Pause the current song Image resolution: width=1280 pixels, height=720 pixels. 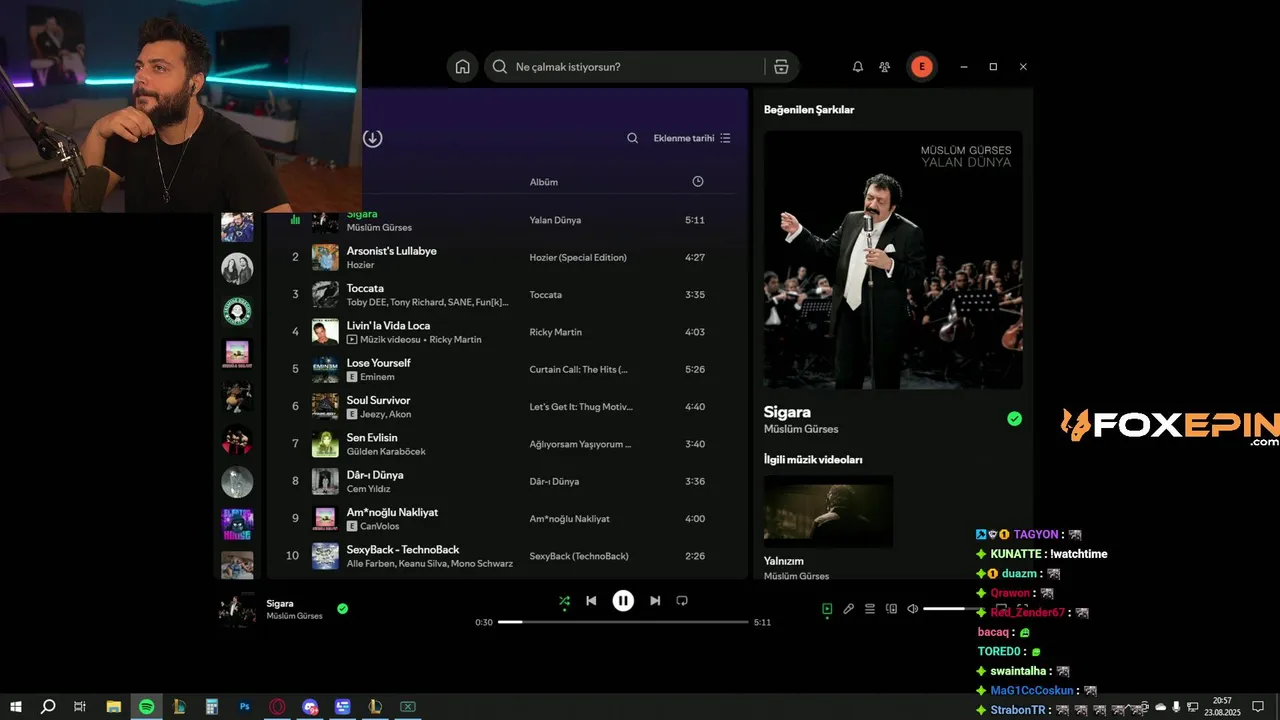pos(623,601)
